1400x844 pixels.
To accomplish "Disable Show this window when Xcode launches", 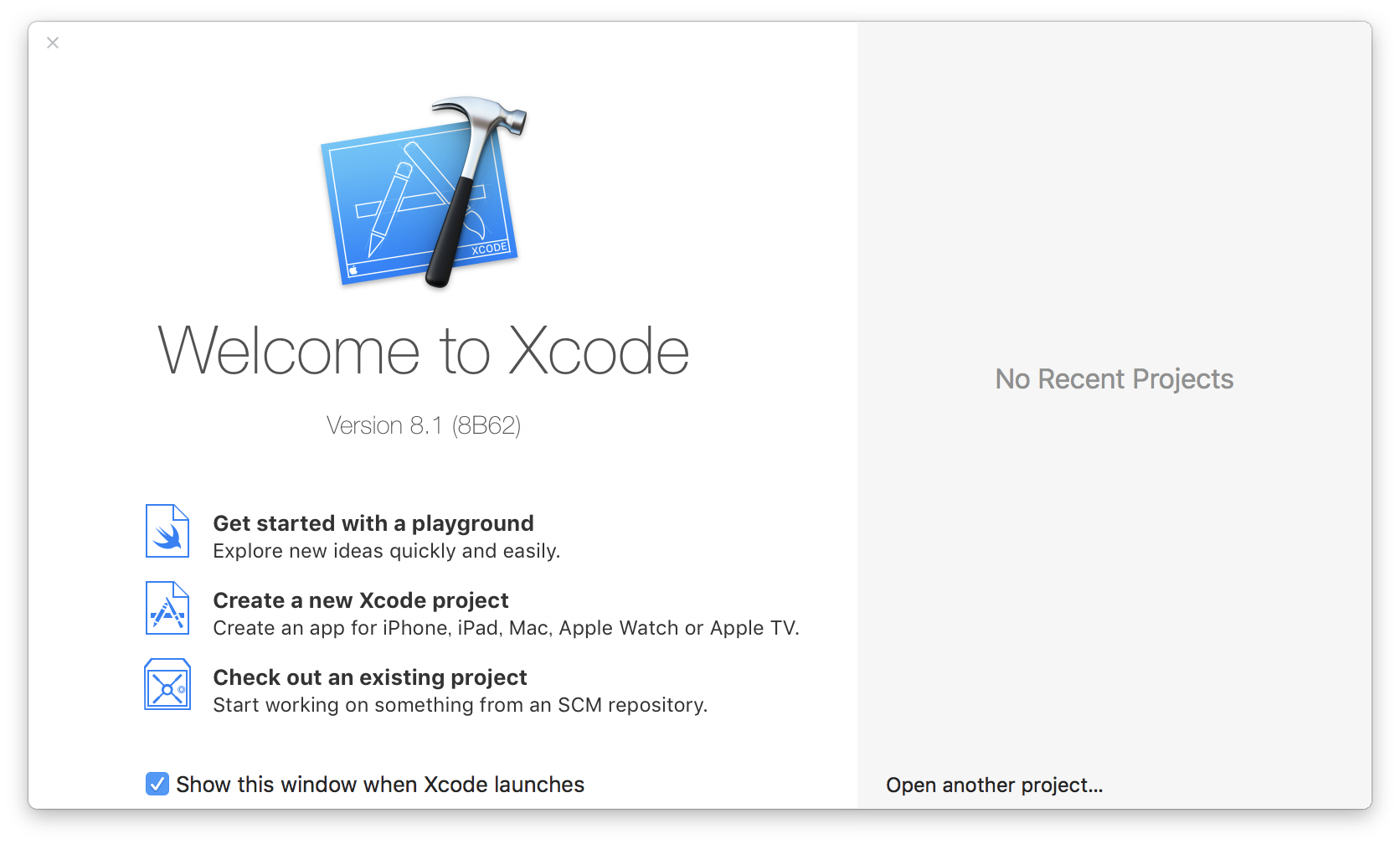I will tap(156, 784).
